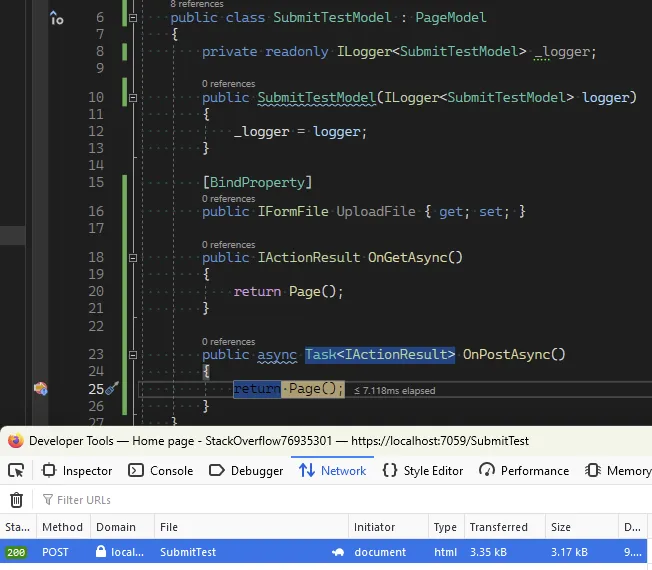Click the async keyword on line 23
Screen dimensions: 652x570
277,355
